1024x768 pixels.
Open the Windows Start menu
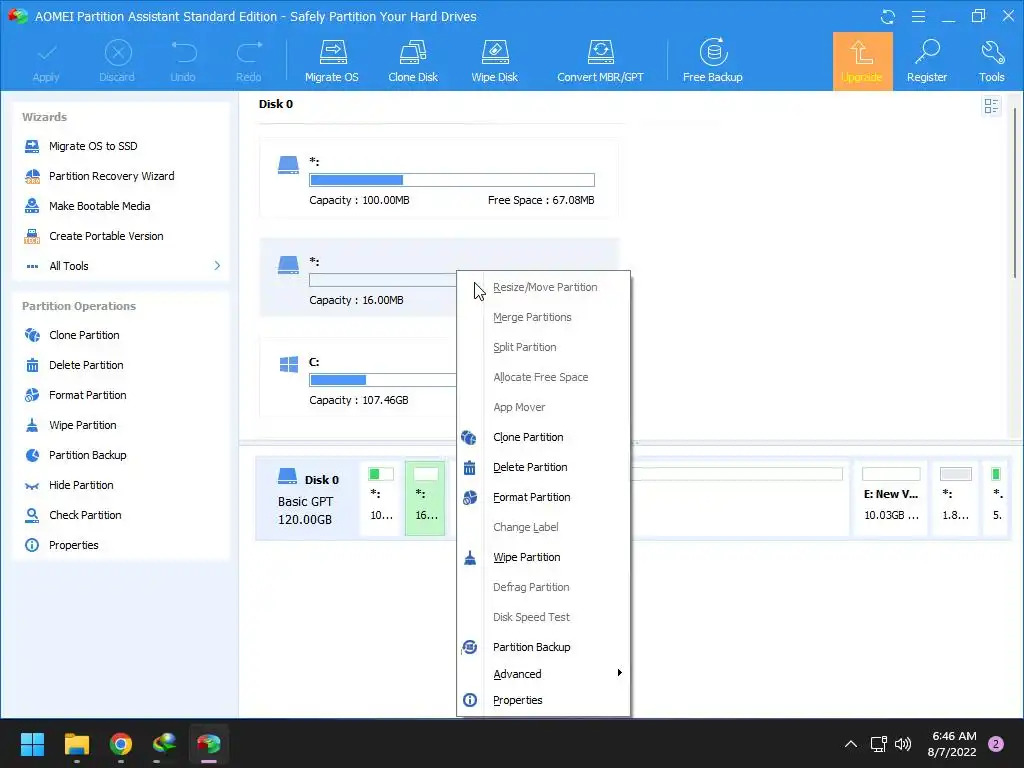(x=32, y=744)
